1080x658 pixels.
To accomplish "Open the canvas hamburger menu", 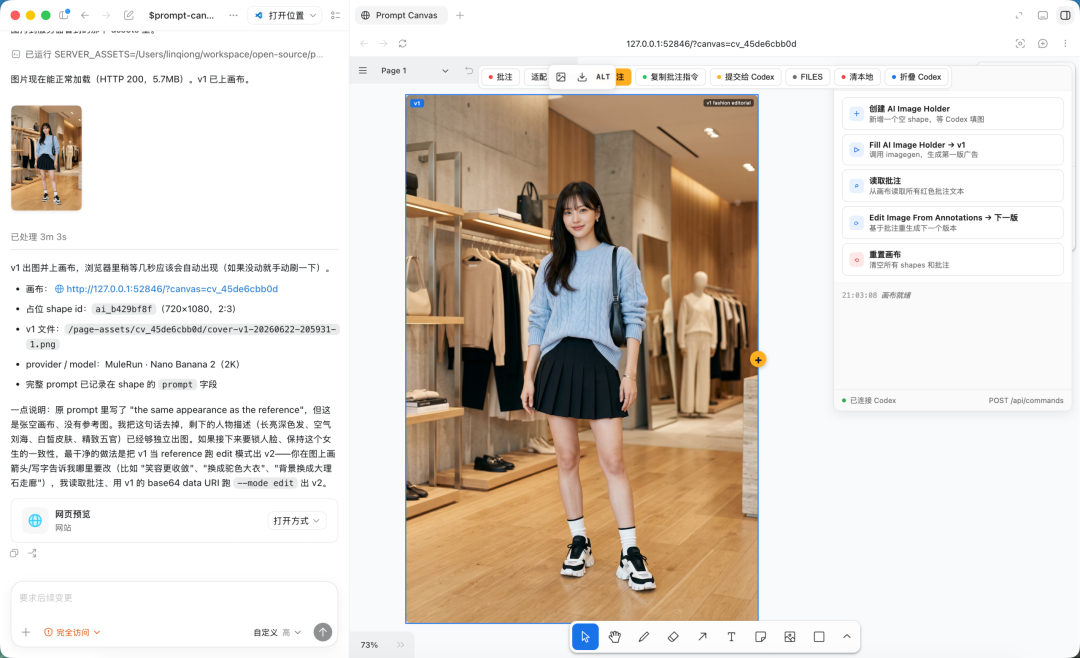I will coord(363,71).
